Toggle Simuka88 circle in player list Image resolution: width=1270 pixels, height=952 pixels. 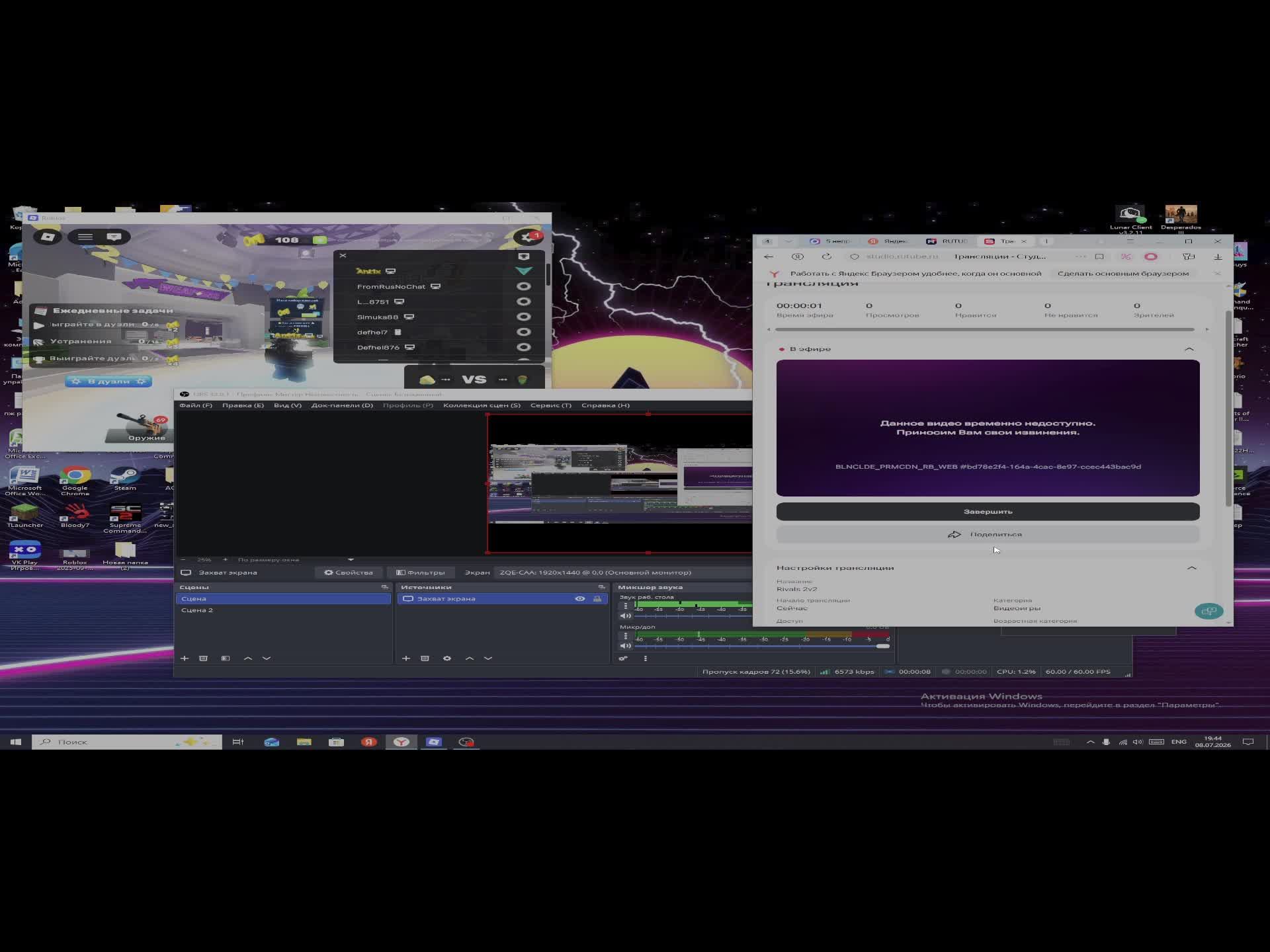pyautogui.click(x=524, y=317)
